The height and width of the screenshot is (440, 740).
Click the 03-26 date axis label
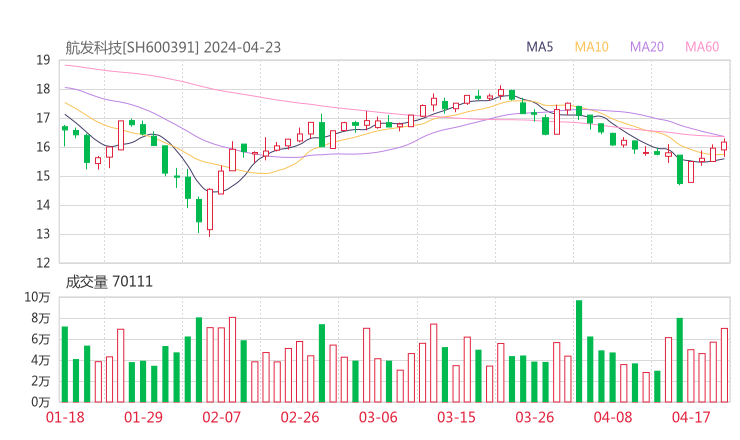tap(534, 417)
